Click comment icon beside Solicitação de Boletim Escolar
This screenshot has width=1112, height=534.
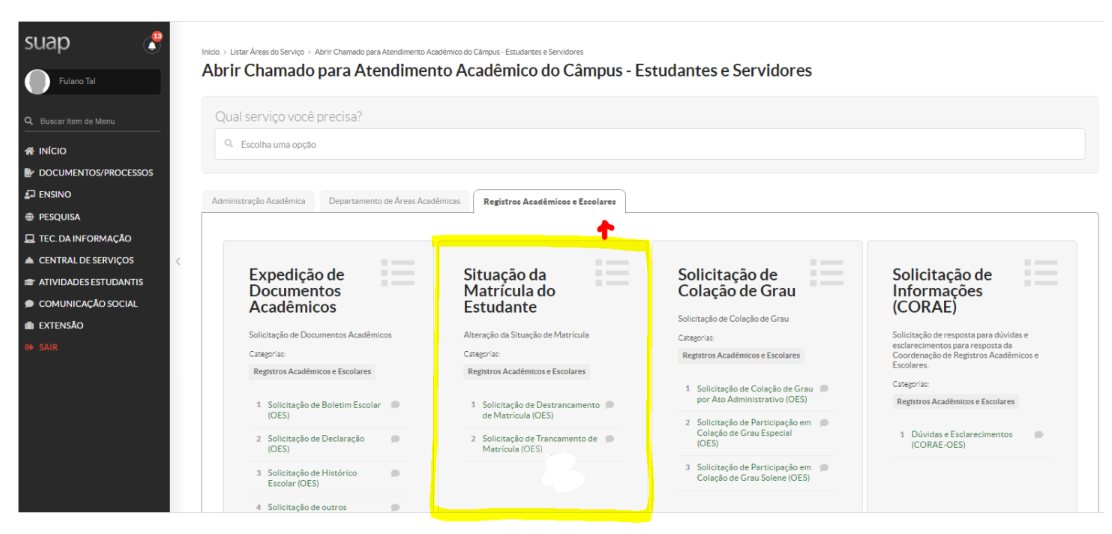(395, 405)
